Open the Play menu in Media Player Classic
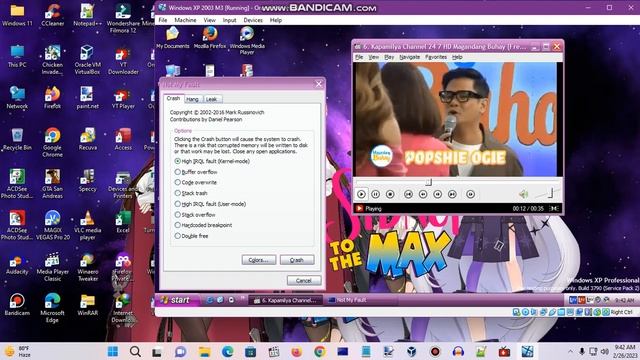 (389, 57)
